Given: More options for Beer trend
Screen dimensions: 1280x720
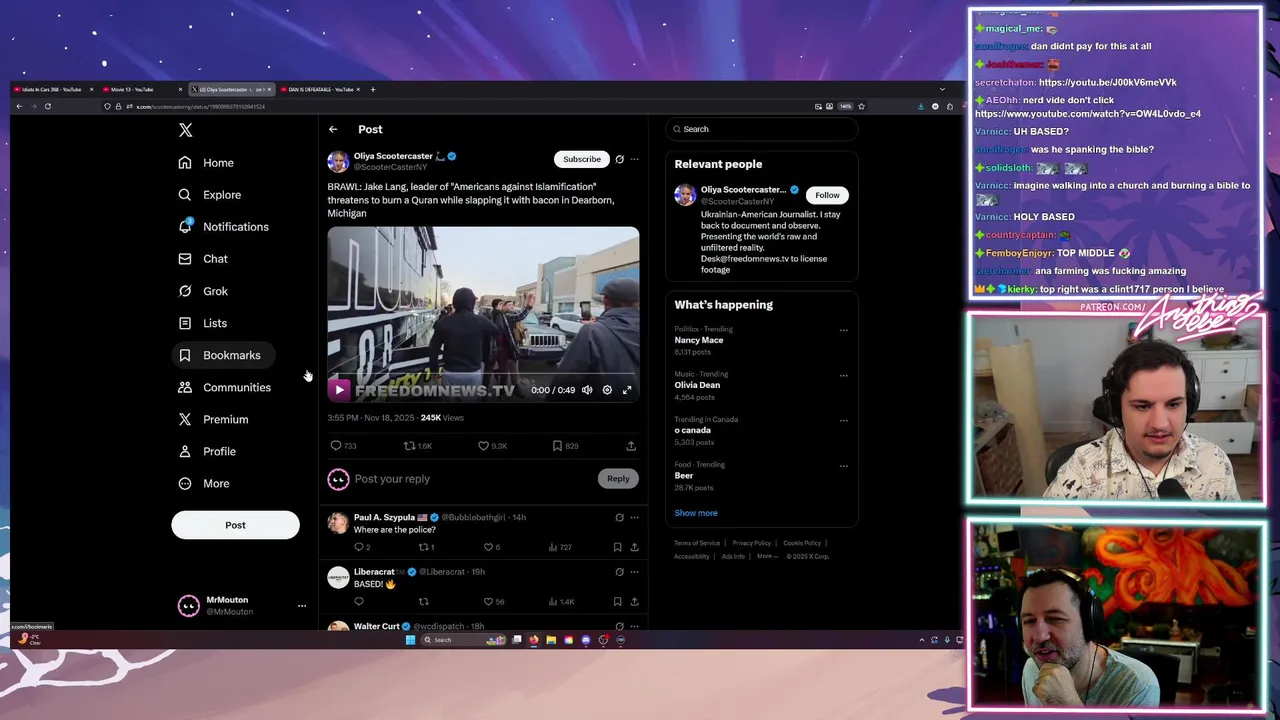Looking at the screenshot, I should (x=843, y=465).
